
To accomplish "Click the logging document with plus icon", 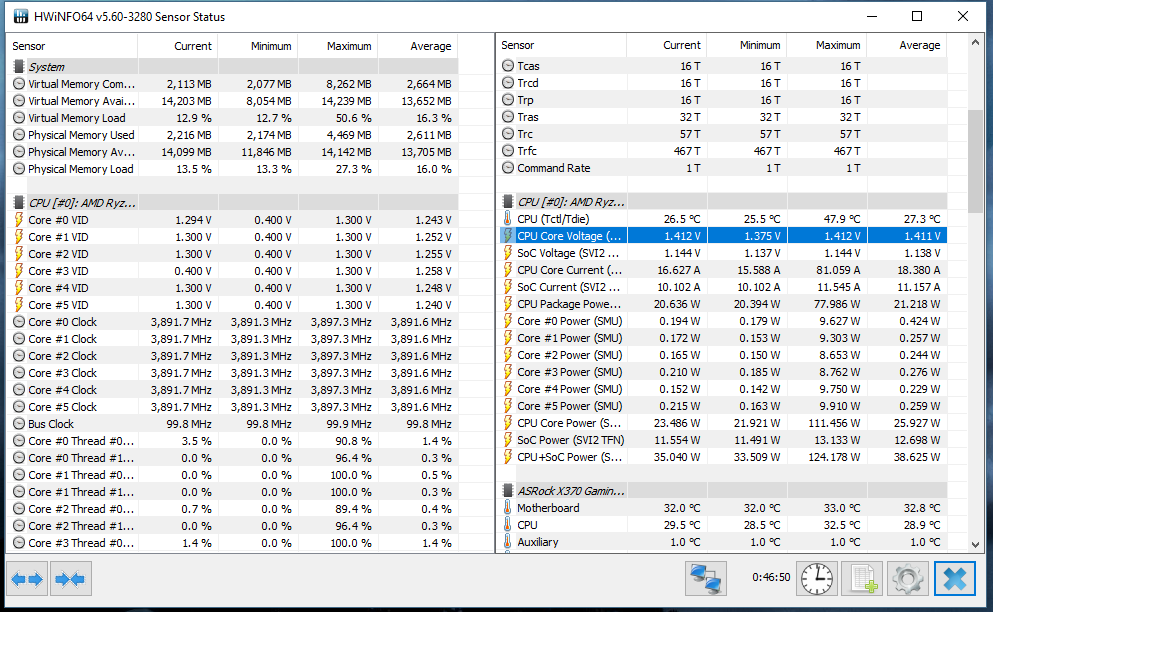I will 862,578.
